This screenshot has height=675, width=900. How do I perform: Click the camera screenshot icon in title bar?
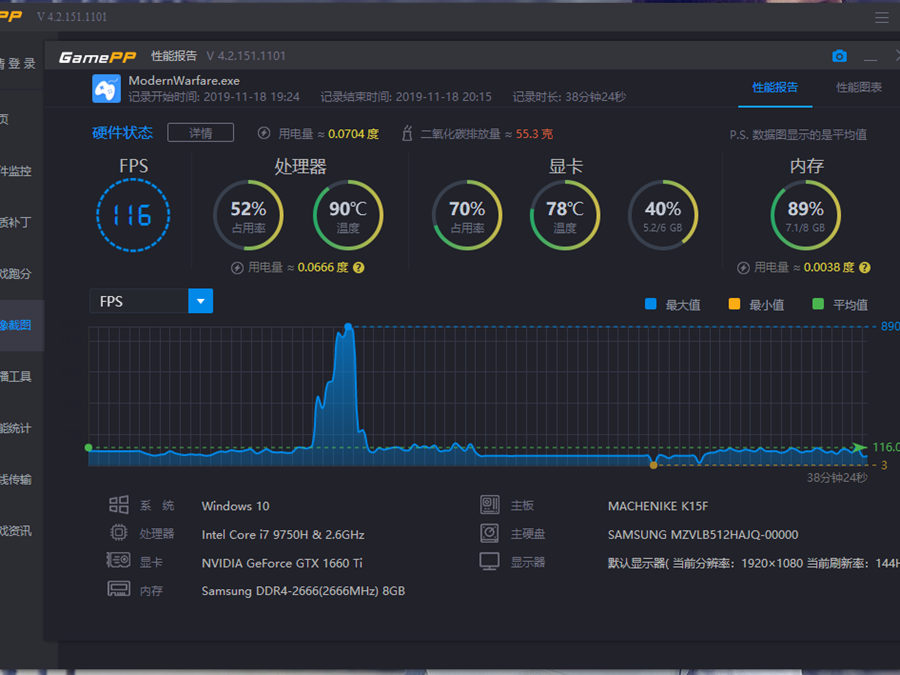(x=839, y=56)
